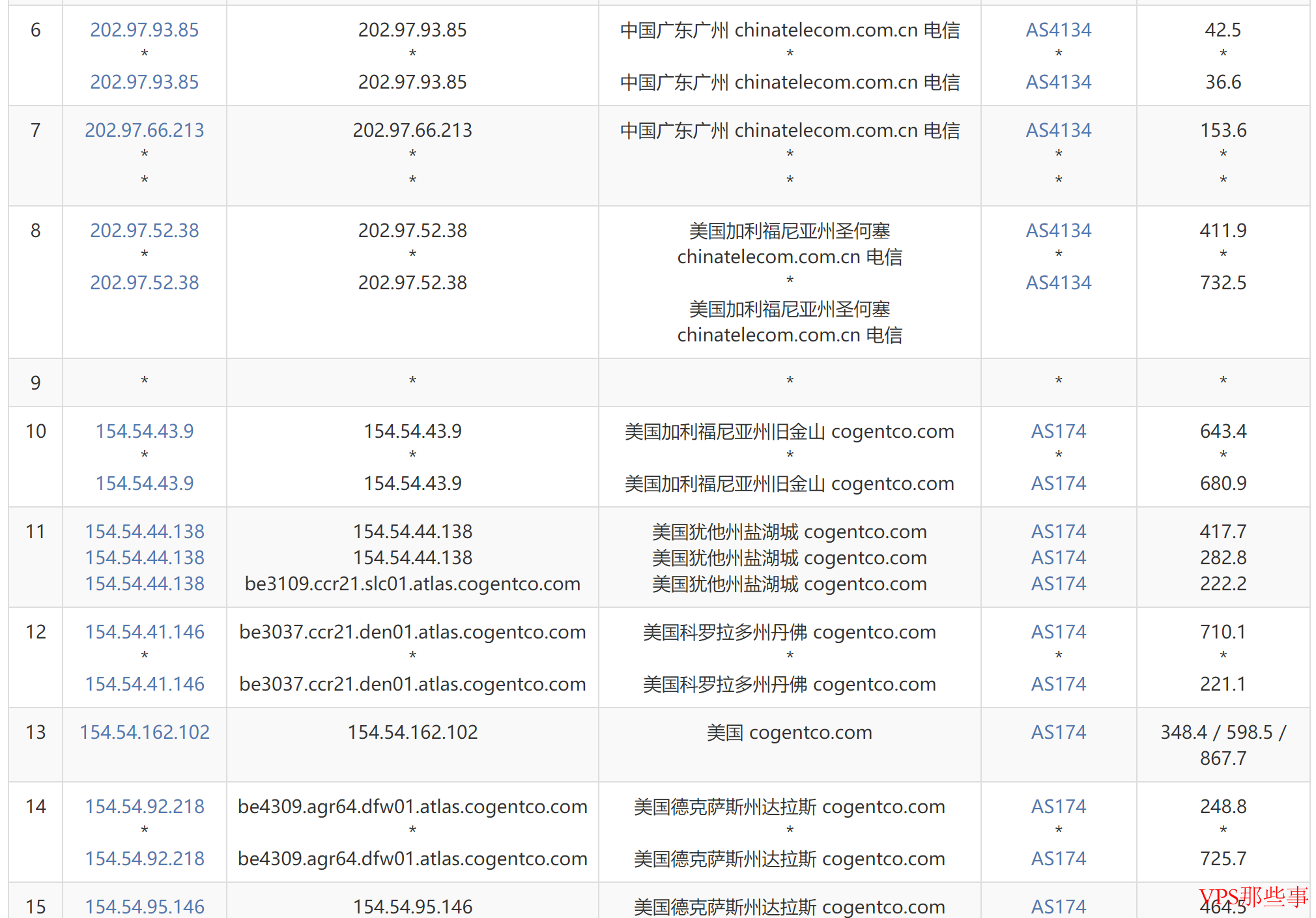Open the lower 202.97.52.38 link in hop 8
The width and height of the screenshot is (1316, 918).
[145, 283]
